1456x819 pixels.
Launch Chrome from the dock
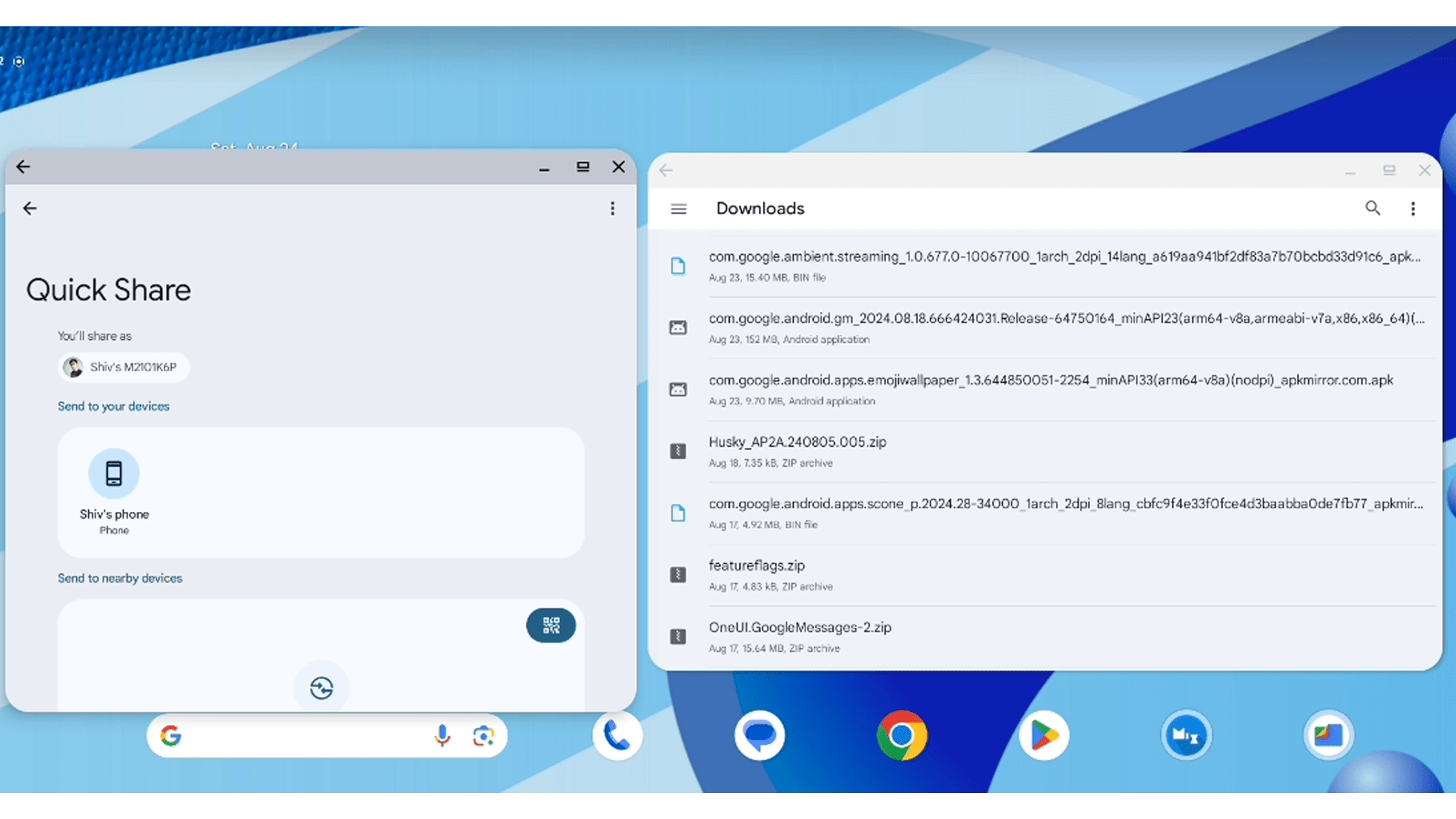902,736
